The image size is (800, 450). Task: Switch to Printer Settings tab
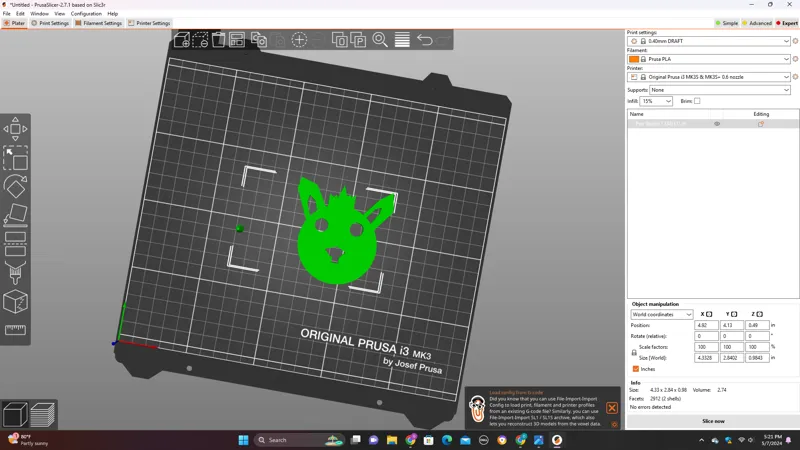pyautogui.click(x=149, y=23)
